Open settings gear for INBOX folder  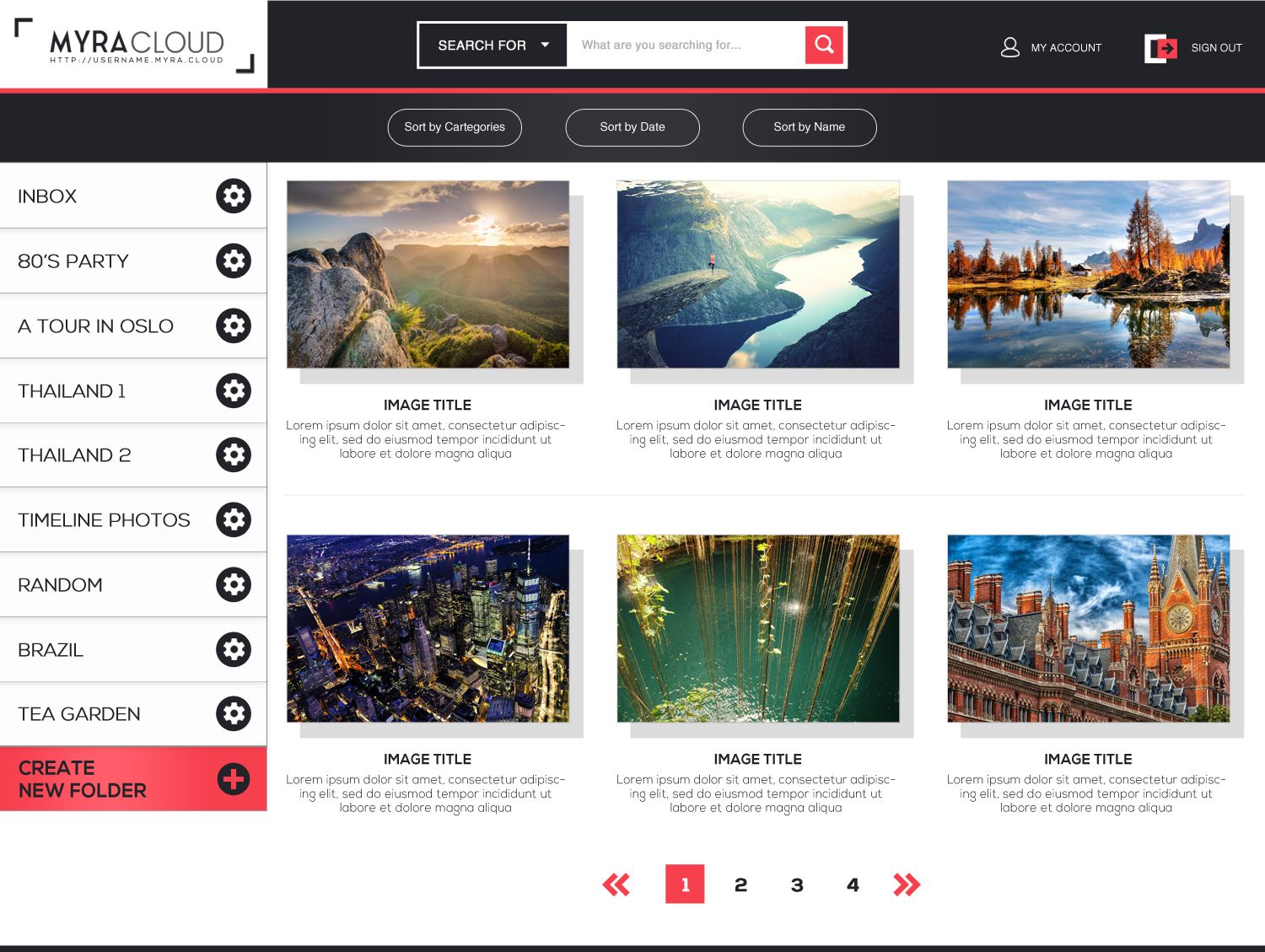234,196
